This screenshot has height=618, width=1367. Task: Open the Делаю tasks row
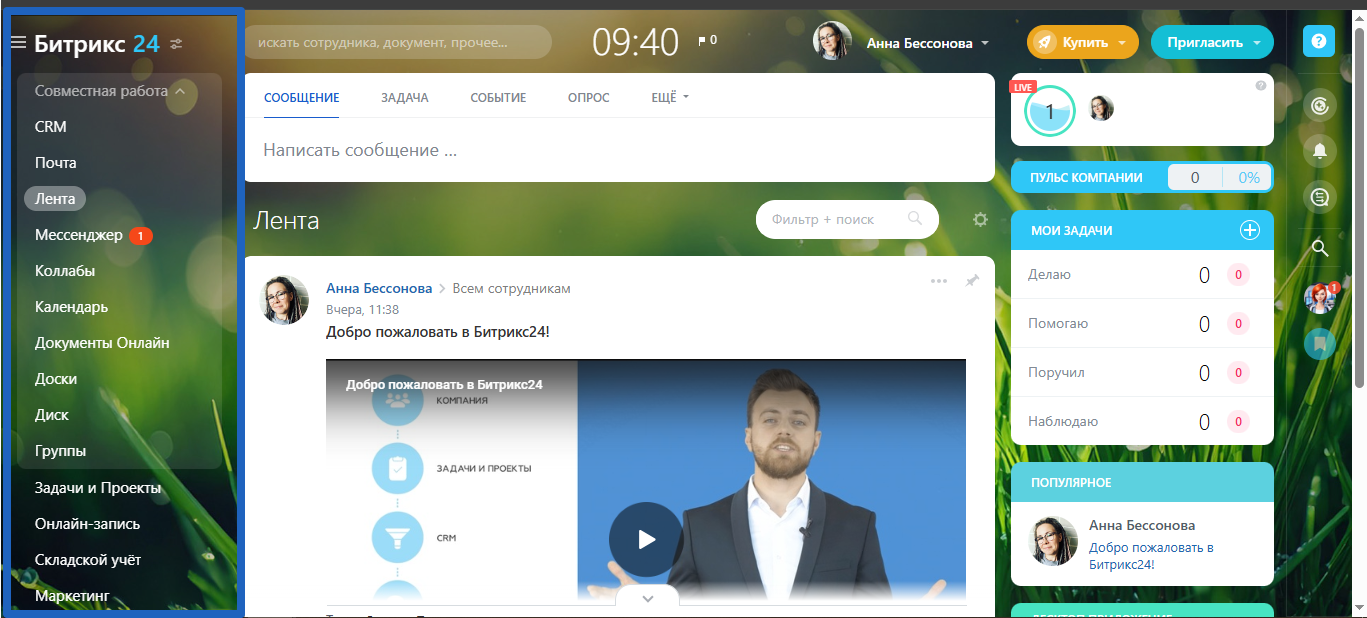pos(1142,274)
